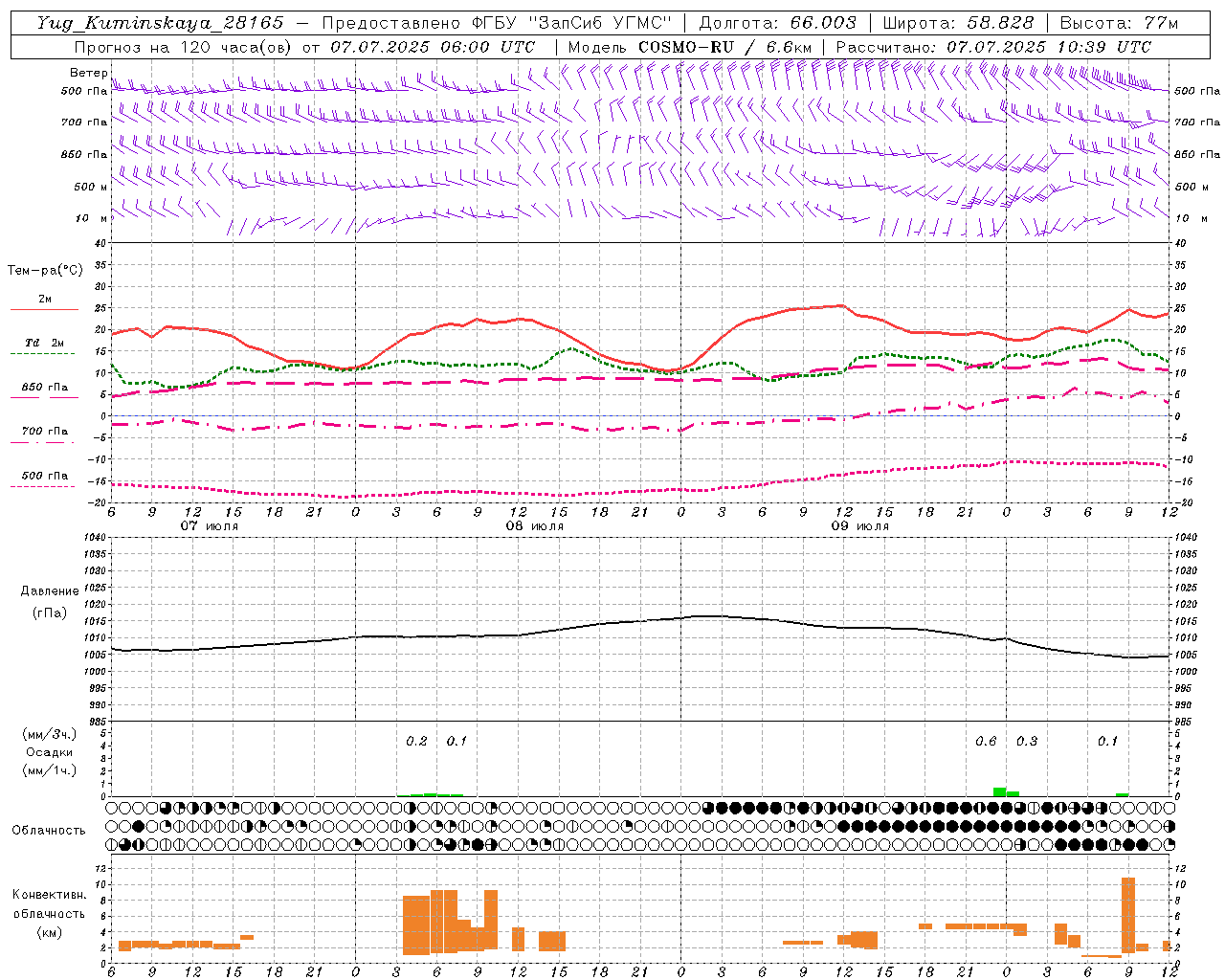The image size is (1225, 980).
Task: Click the Прогноз на 120 часа(ов) header text
Action: click(x=184, y=47)
